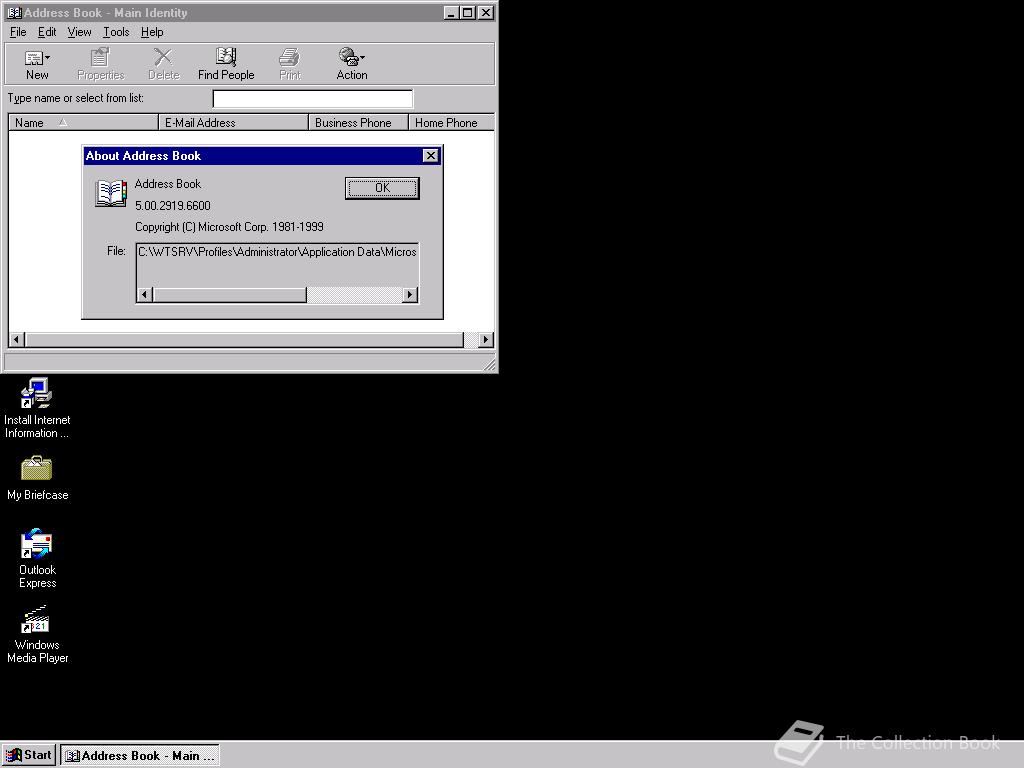Close the About Address Book dialog

[430, 155]
